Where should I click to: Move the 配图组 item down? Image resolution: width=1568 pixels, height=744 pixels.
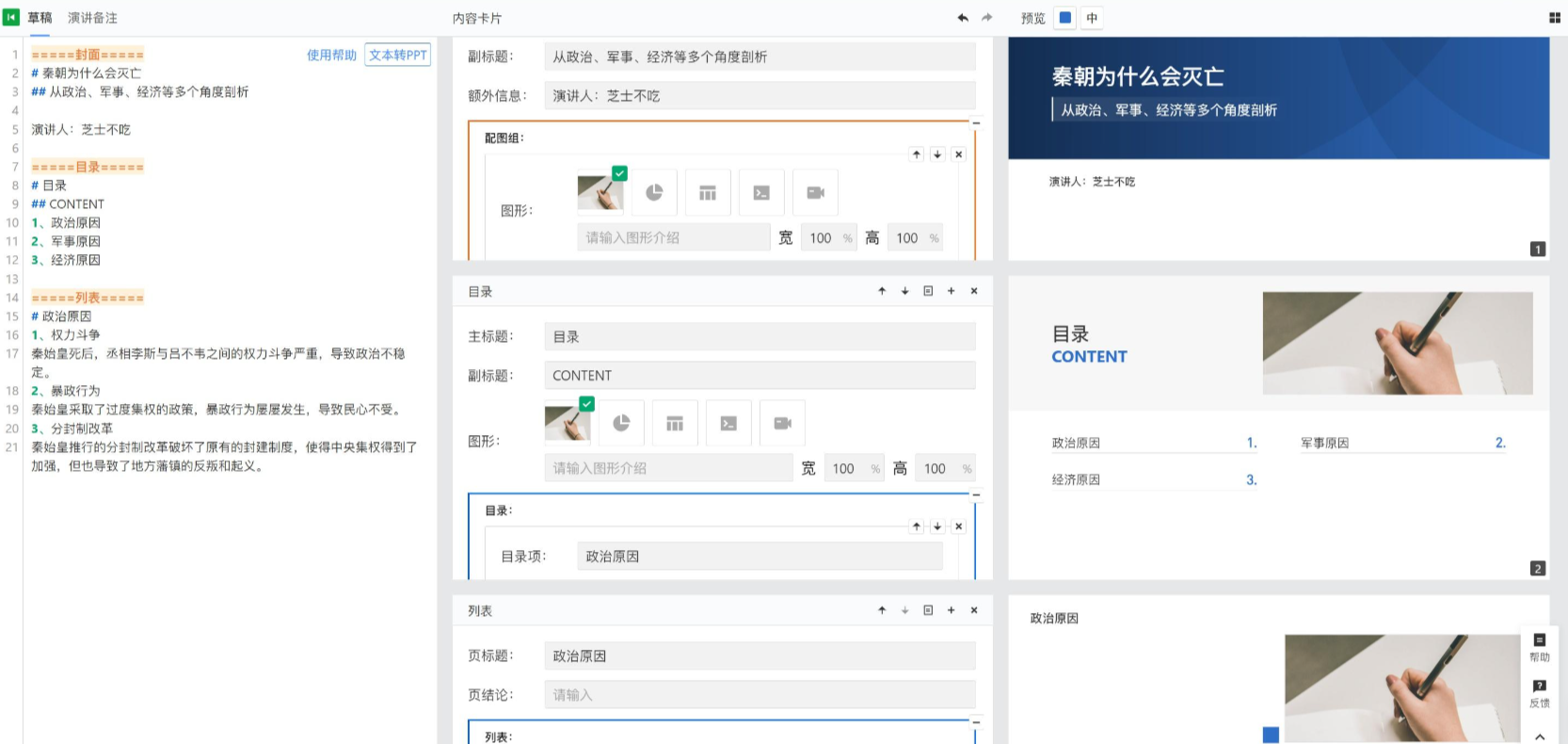point(937,154)
